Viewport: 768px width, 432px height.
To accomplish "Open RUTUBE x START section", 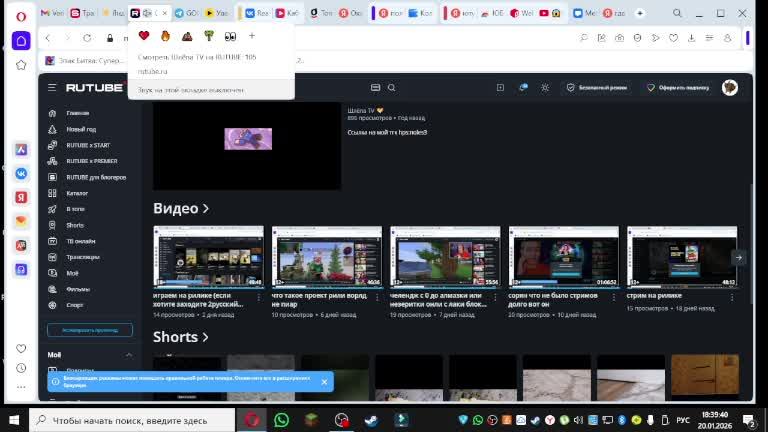I will pos(88,145).
